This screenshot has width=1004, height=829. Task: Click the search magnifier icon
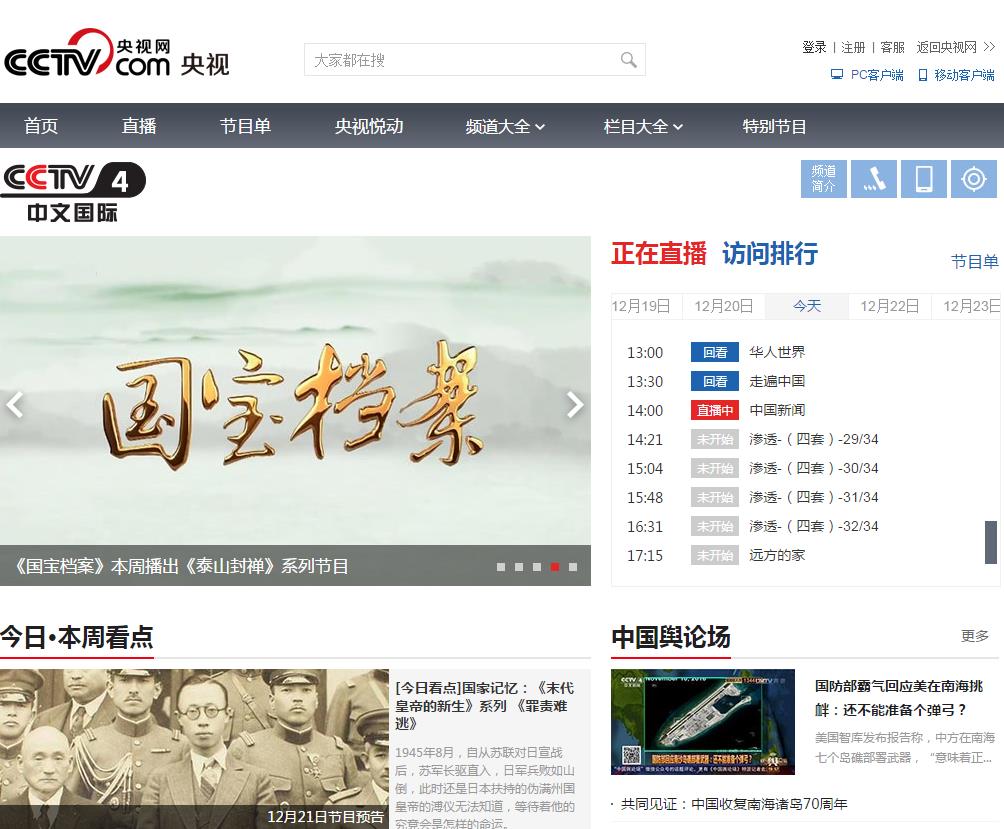pyautogui.click(x=629, y=60)
